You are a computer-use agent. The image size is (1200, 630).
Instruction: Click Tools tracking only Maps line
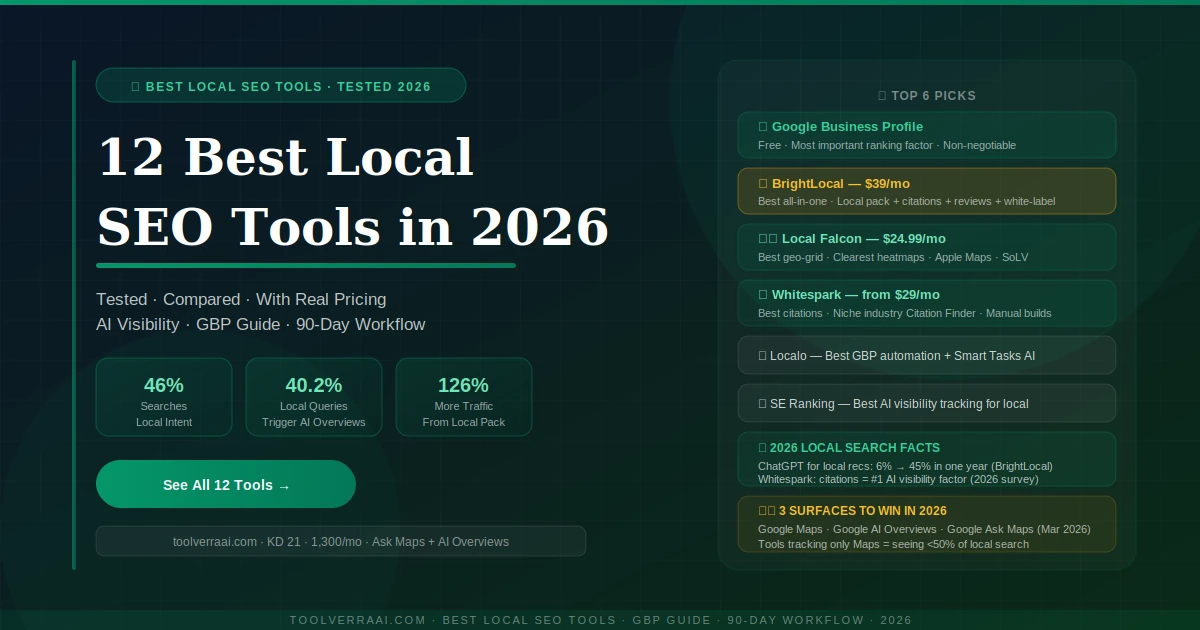(x=893, y=544)
